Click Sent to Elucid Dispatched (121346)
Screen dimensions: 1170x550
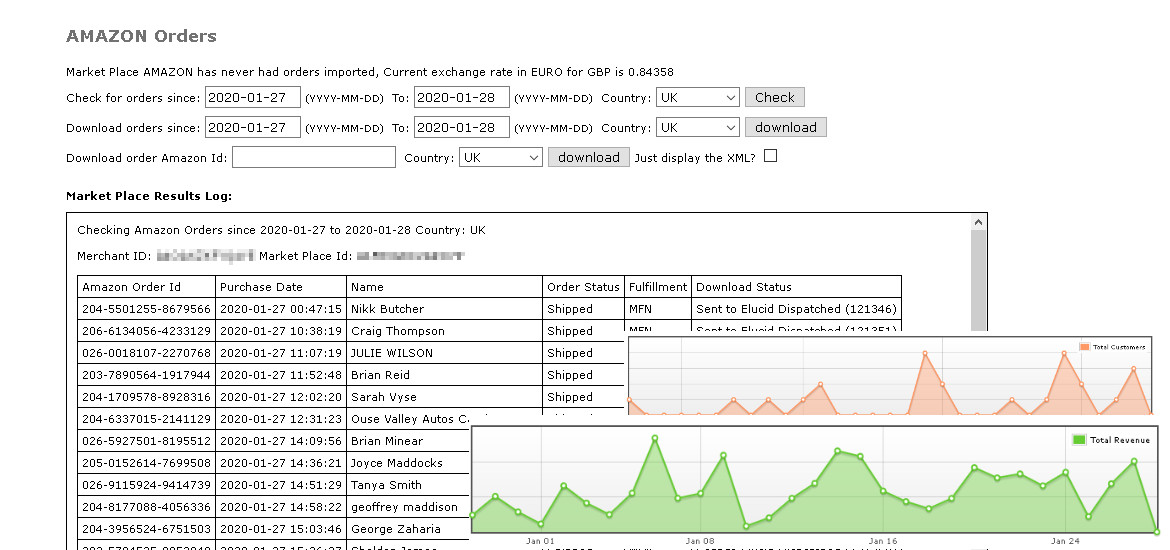pyautogui.click(x=796, y=309)
